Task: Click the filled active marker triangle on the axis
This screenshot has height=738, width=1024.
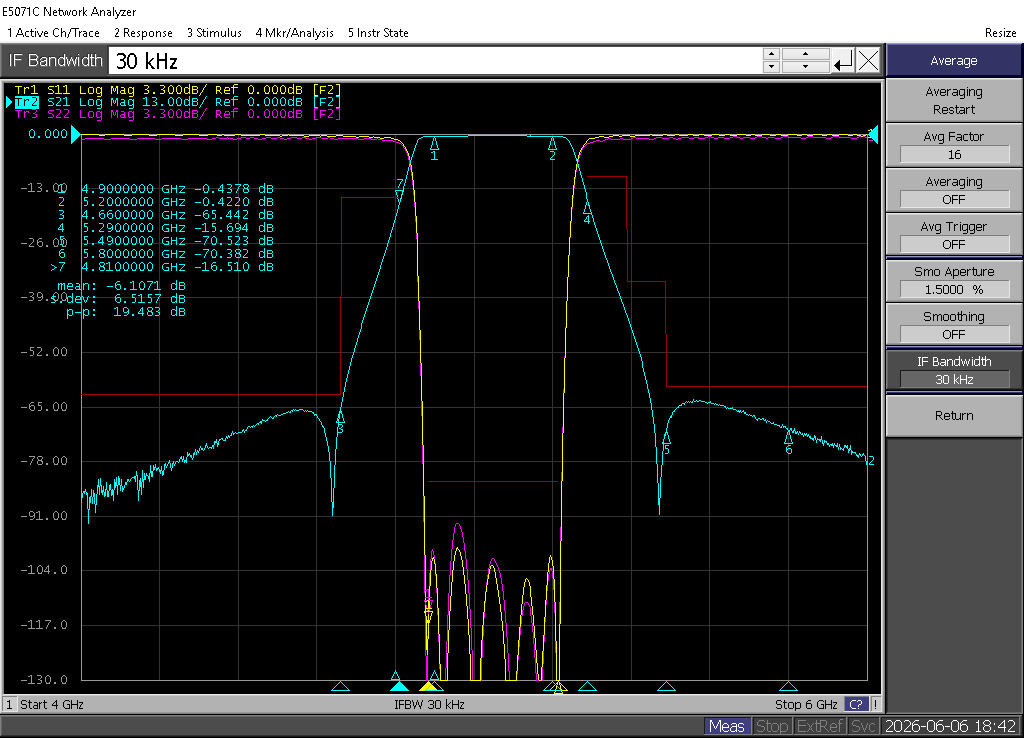Action: pos(399,686)
